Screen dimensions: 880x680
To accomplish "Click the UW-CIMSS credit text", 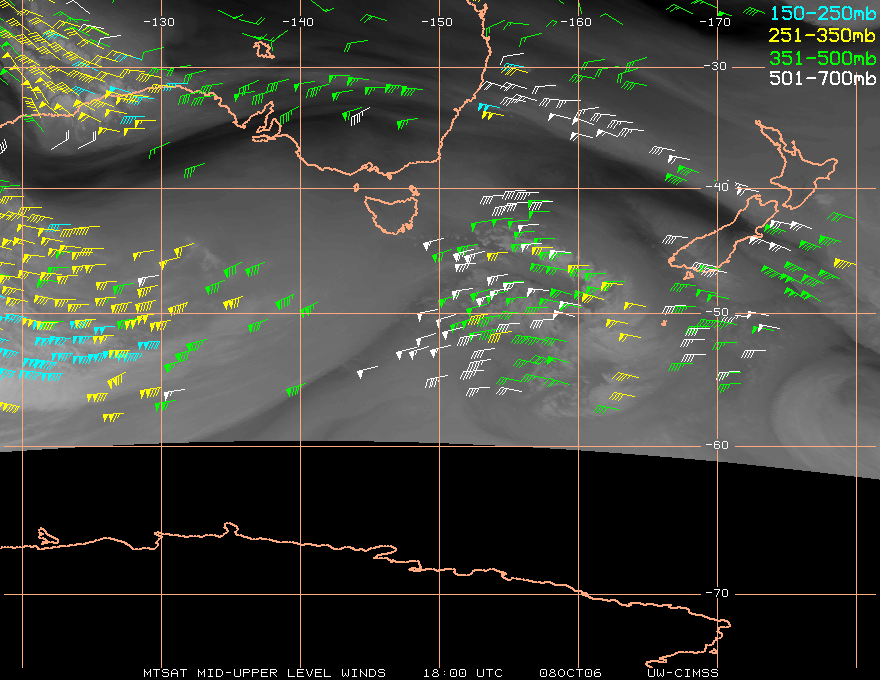I will click(x=682, y=673).
